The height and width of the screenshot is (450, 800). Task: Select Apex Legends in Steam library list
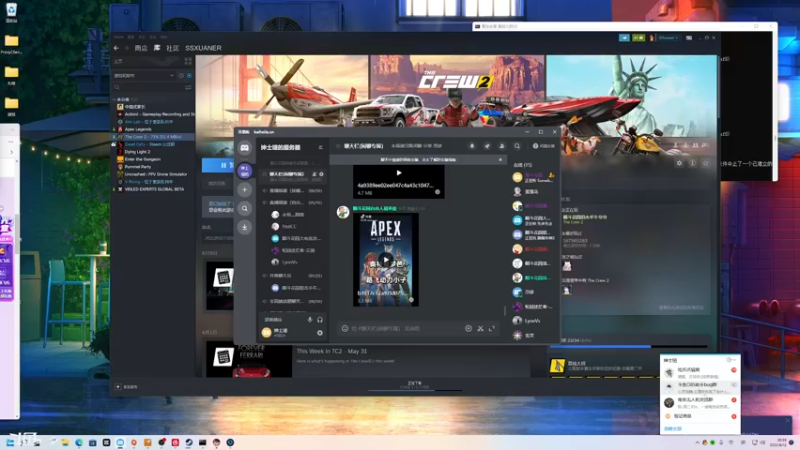point(138,129)
